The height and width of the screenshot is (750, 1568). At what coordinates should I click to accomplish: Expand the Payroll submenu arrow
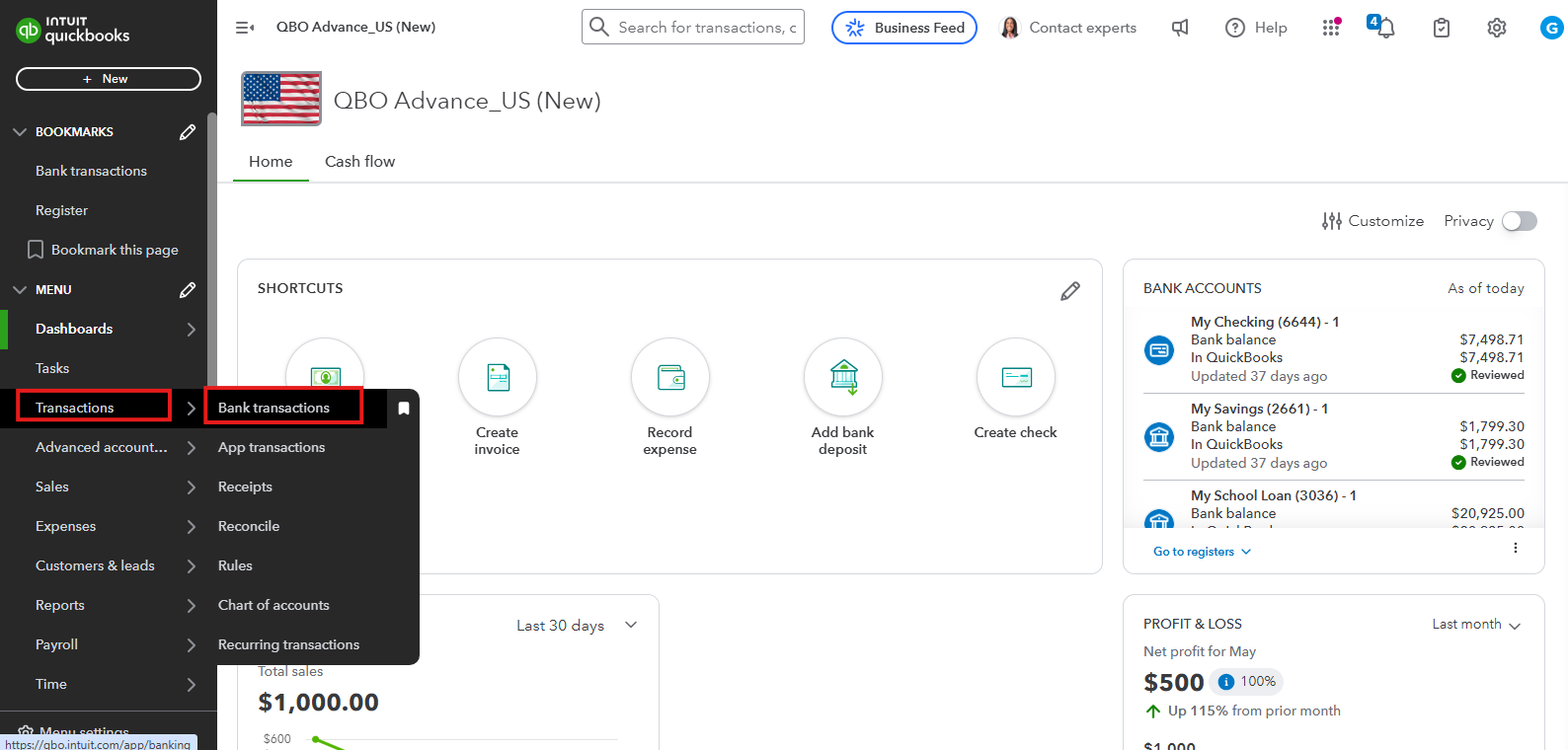tap(192, 644)
